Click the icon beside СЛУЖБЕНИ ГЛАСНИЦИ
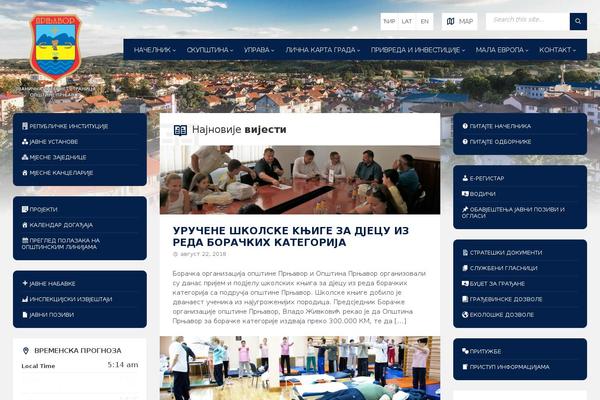This screenshot has width=600, height=400. [465, 268]
